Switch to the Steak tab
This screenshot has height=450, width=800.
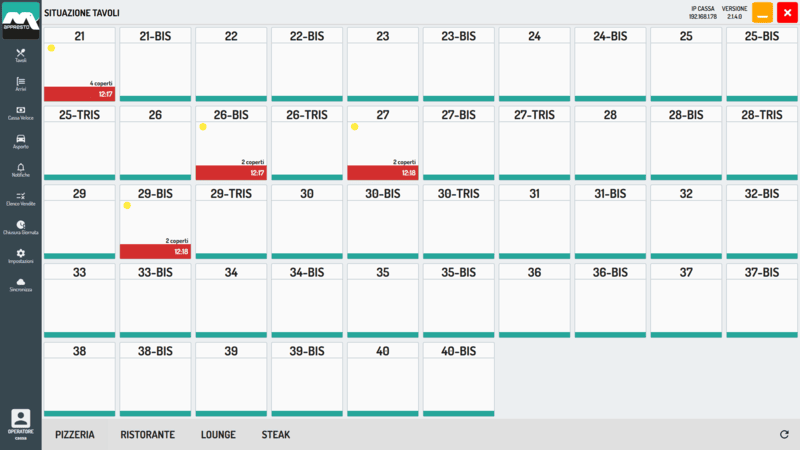276,435
